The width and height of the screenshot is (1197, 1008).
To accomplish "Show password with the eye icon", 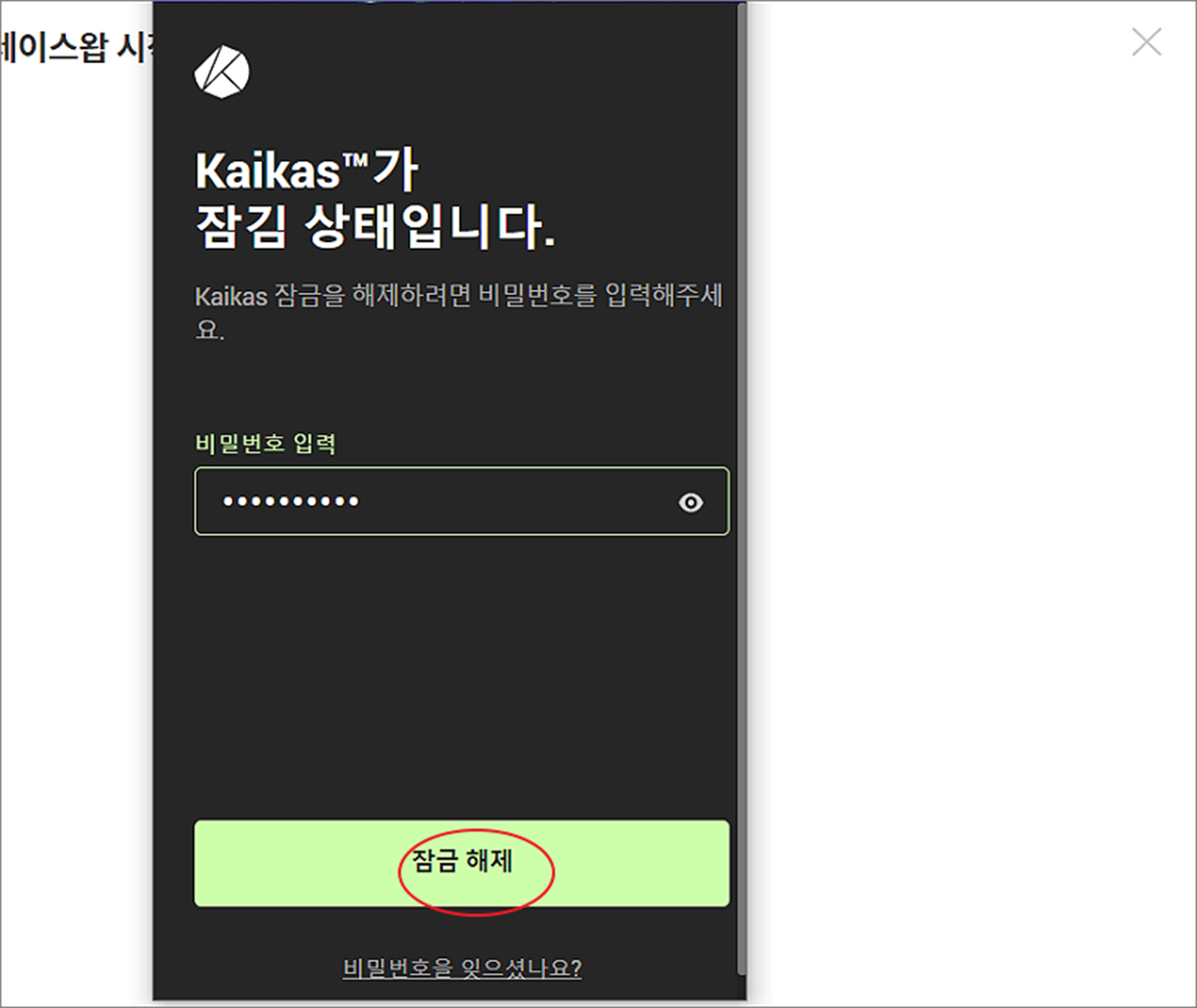I will [690, 503].
